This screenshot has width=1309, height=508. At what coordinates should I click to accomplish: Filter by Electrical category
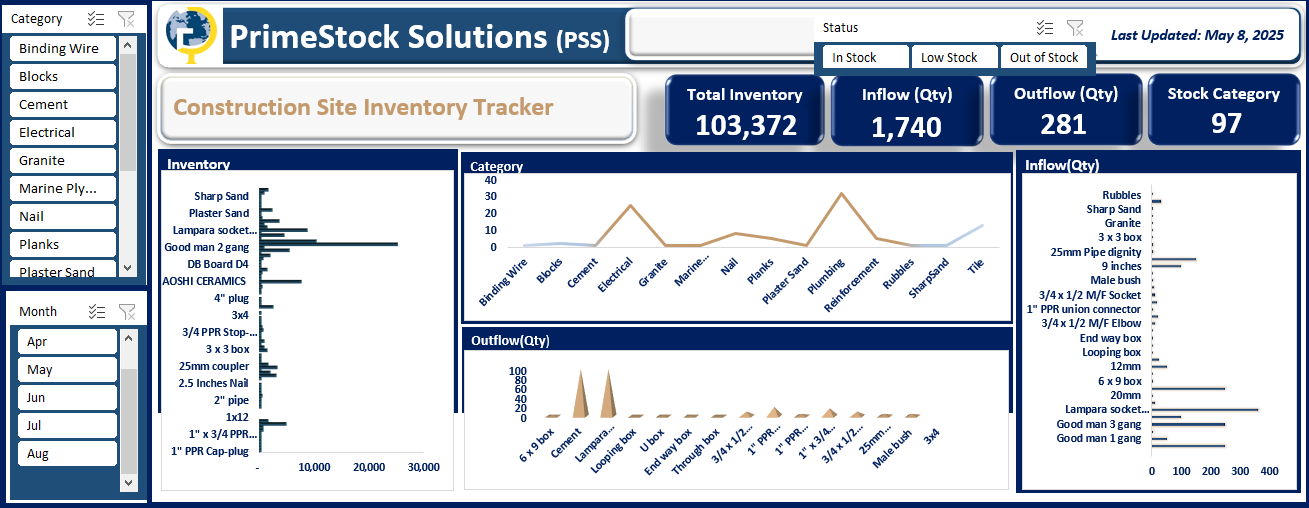pos(63,132)
